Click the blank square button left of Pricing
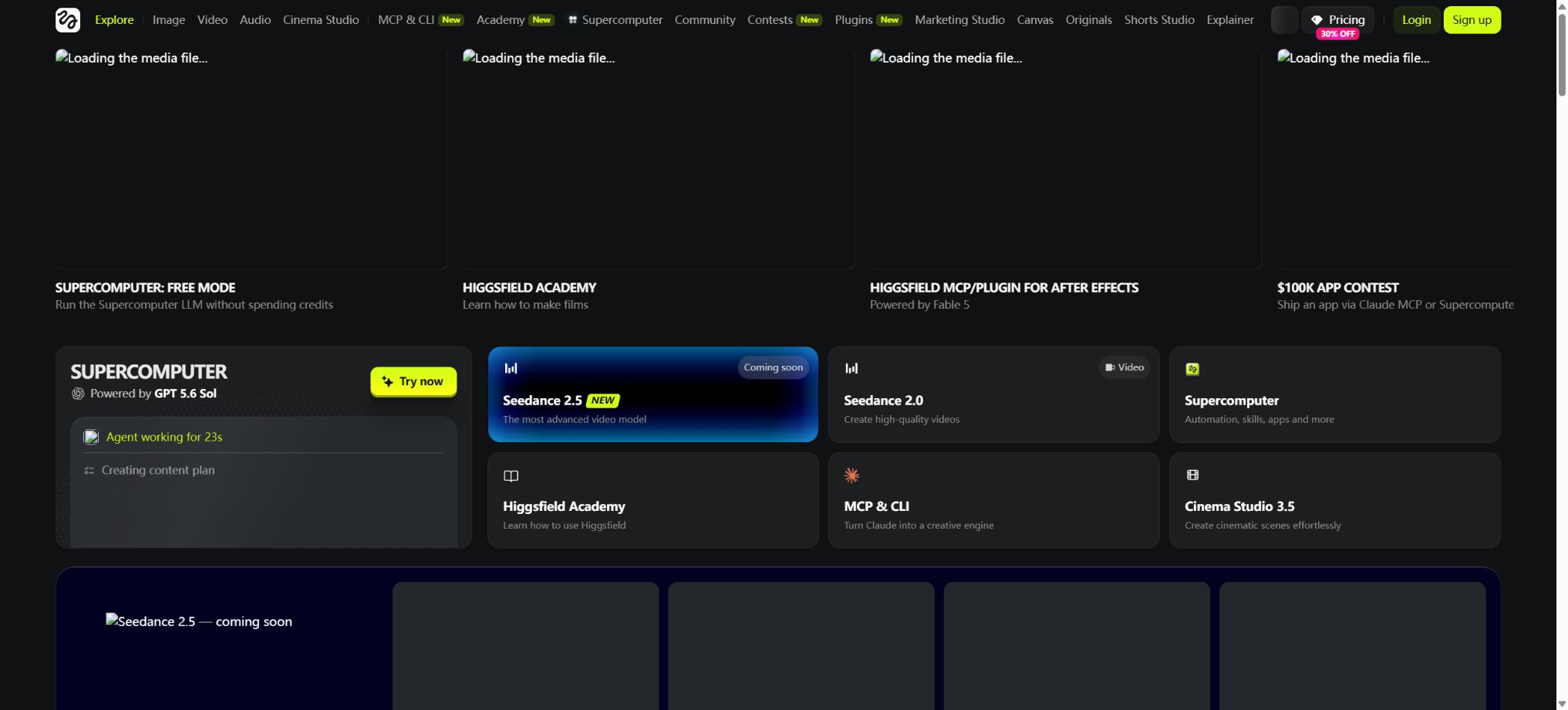Viewport: 1568px width, 710px height. point(1284,20)
